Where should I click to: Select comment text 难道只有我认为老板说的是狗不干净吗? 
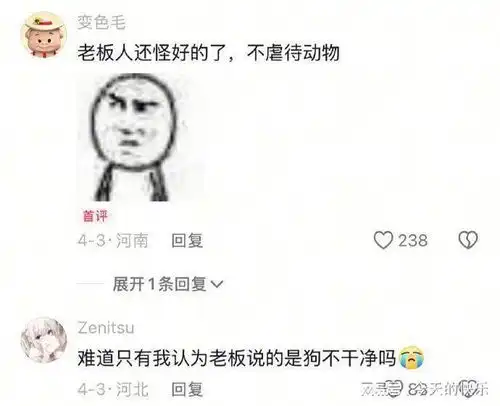pos(236,358)
